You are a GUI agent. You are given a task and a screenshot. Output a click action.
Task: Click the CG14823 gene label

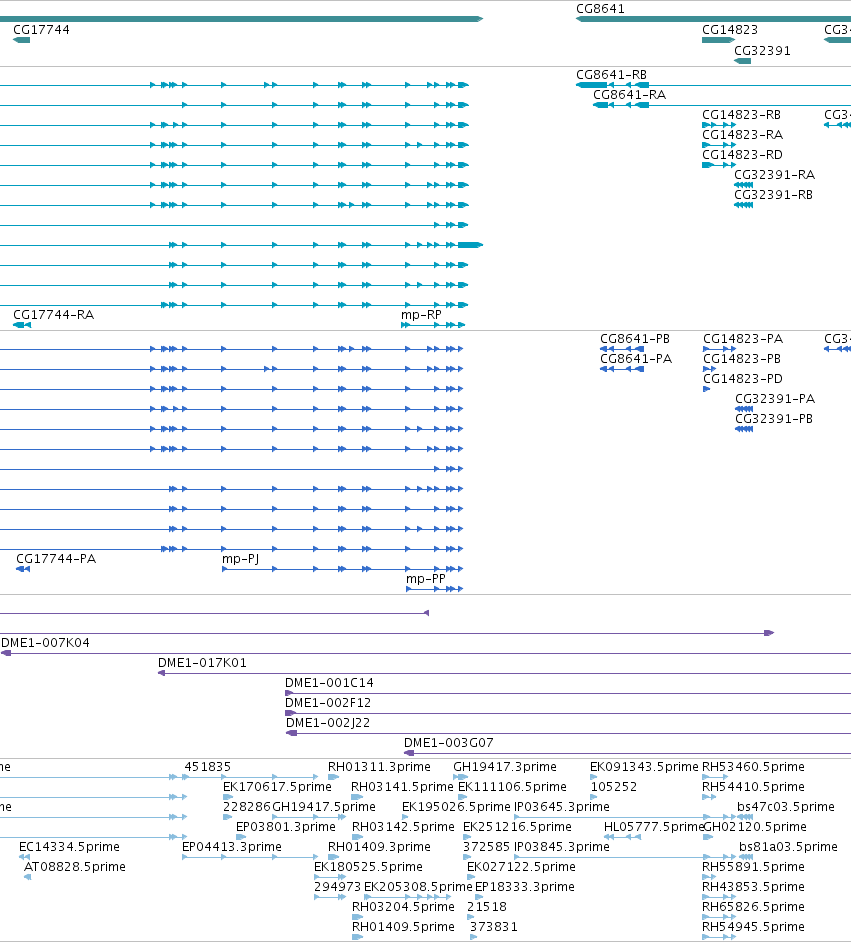point(730,29)
